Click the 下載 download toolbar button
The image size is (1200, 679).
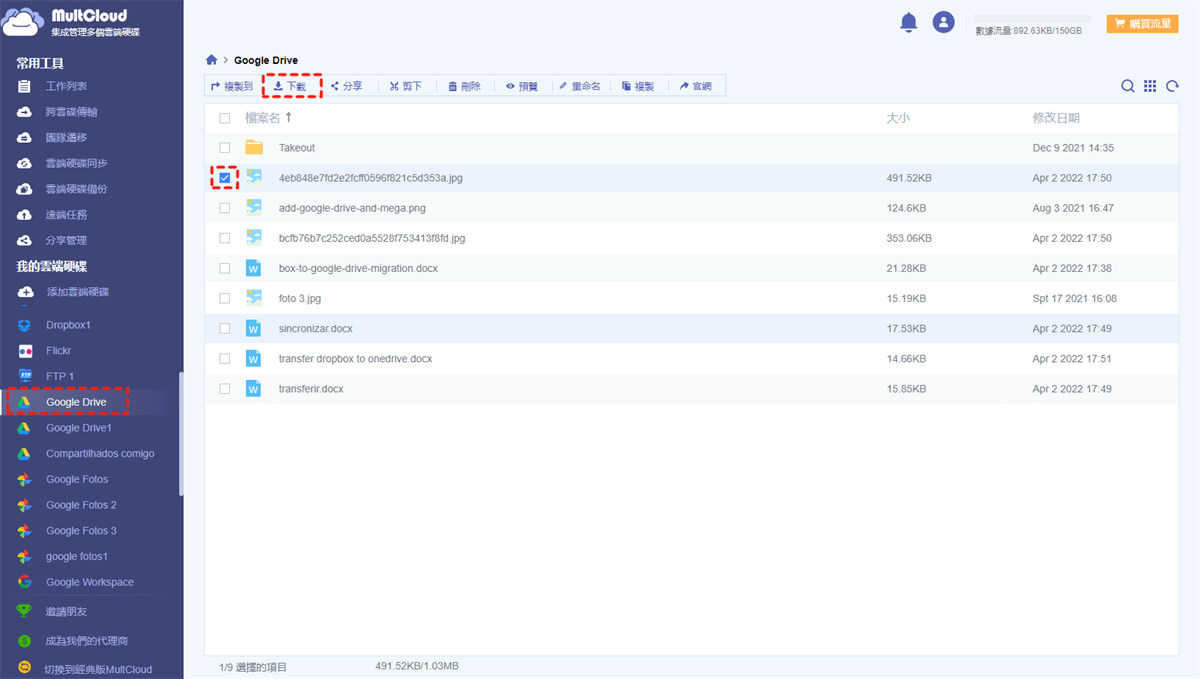[x=291, y=87]
